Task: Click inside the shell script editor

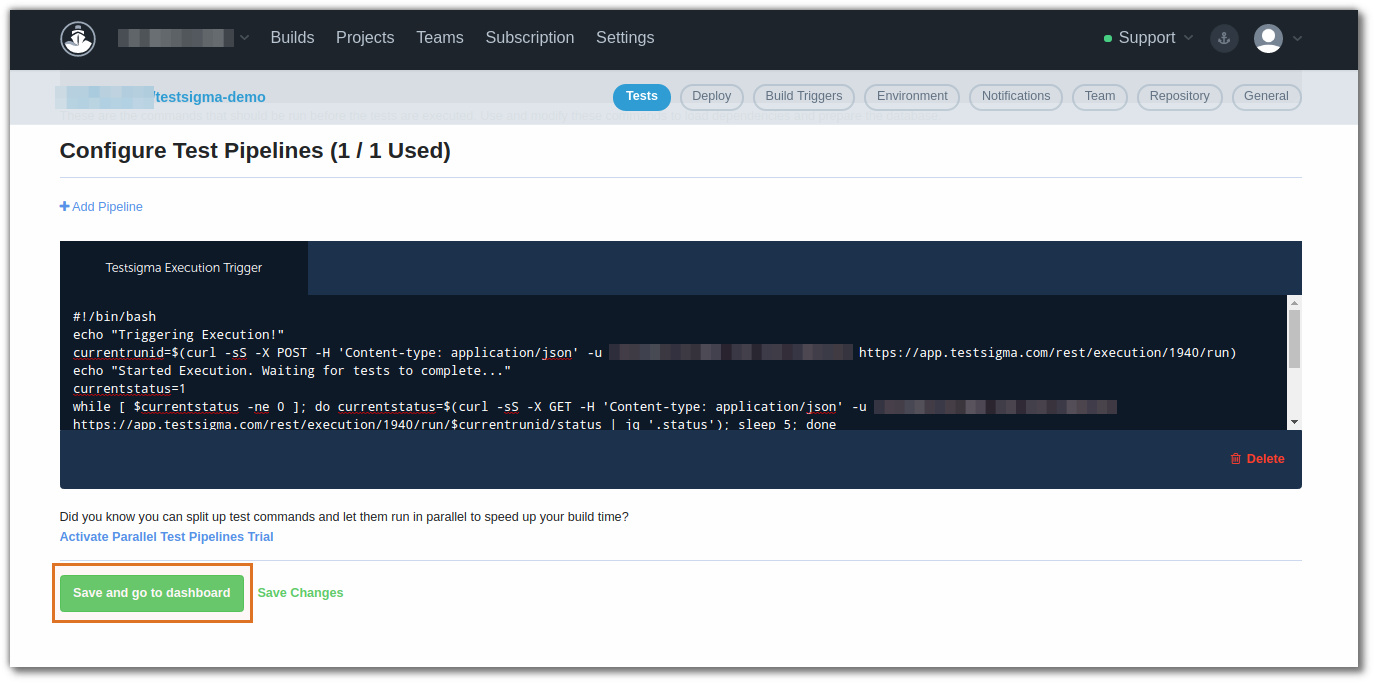Action: [600, 370]
